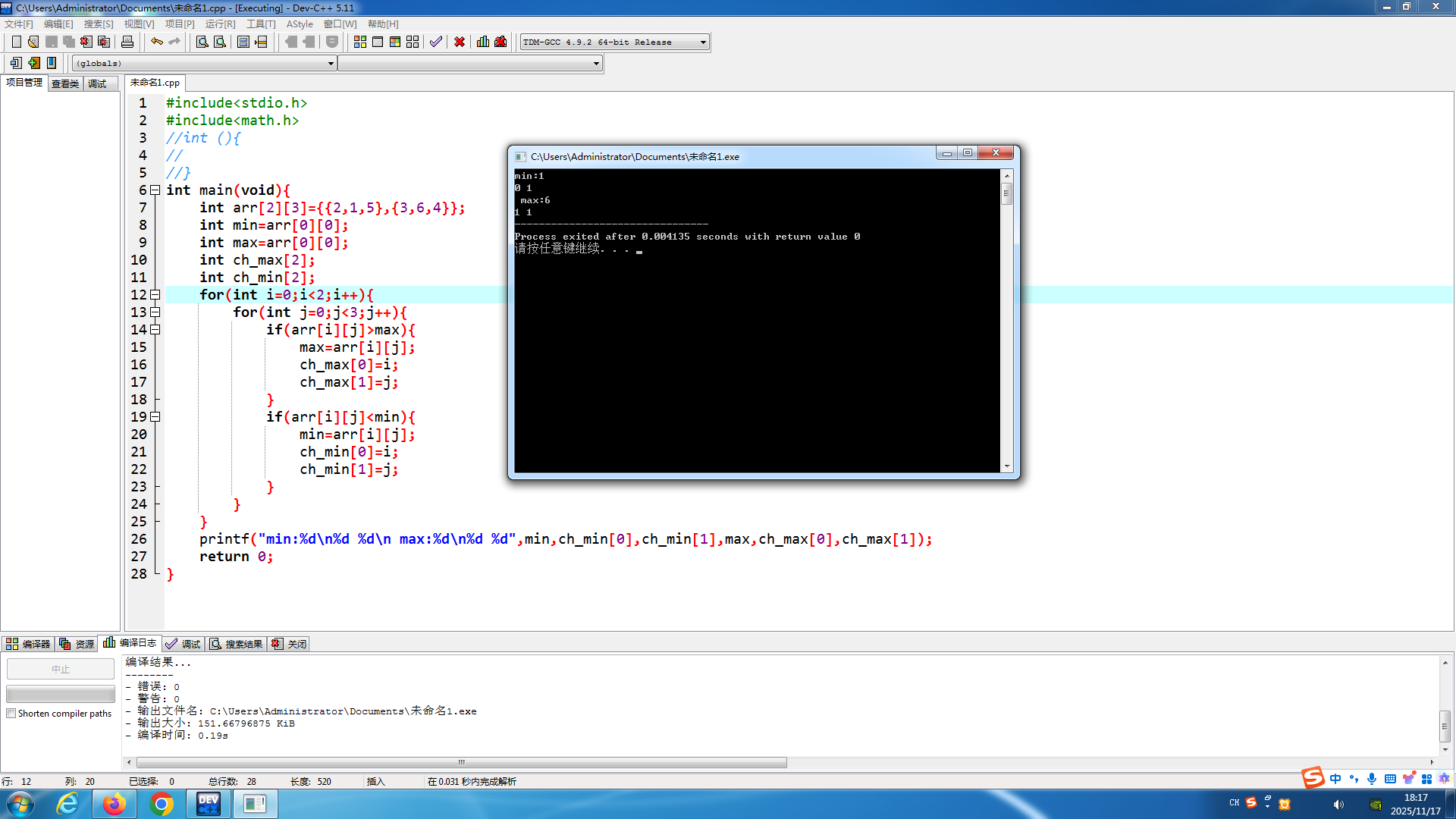Open the (globals) scope dropdown
The height and width of the screenshot is (819, 1456).
point(331,64)
